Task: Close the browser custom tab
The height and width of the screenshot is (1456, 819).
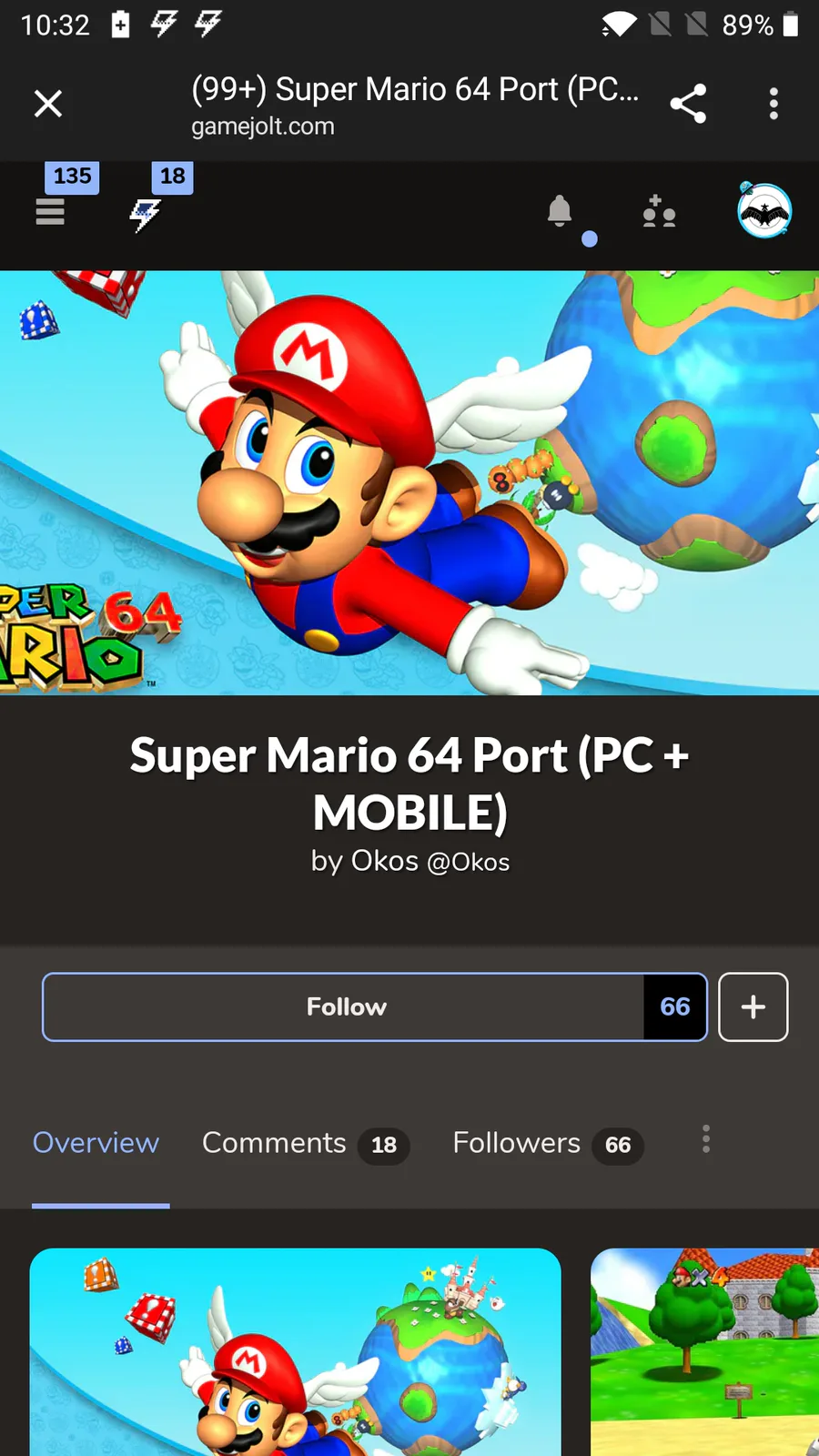Action: pyautogui.click(x=48, y=104)
